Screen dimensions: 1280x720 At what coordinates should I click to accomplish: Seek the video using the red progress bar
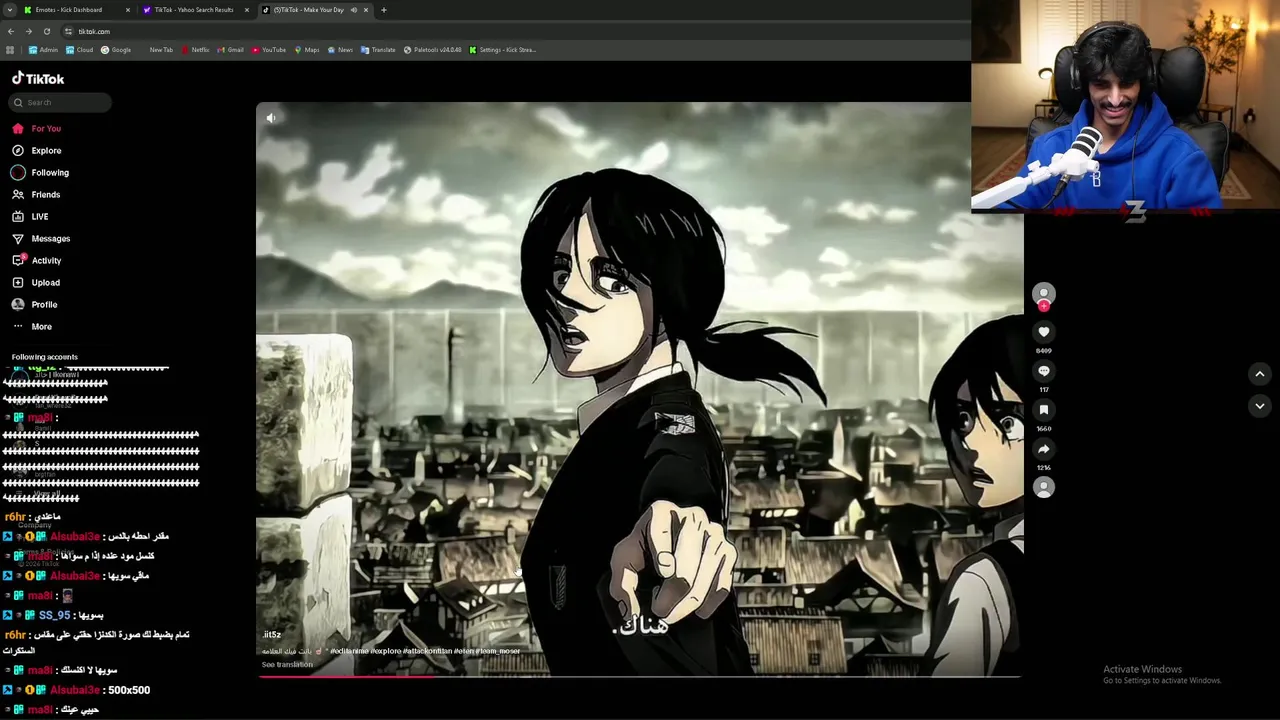tap(640, 677)
